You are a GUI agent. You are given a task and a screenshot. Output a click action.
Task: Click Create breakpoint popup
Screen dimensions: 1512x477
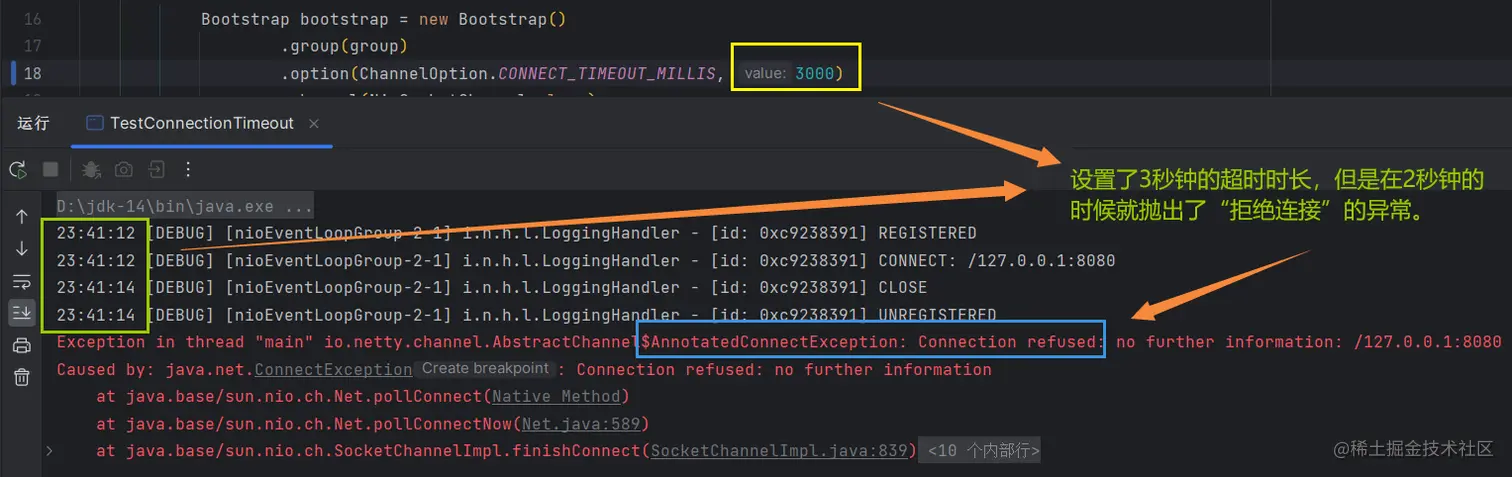(x=486, y=369)
